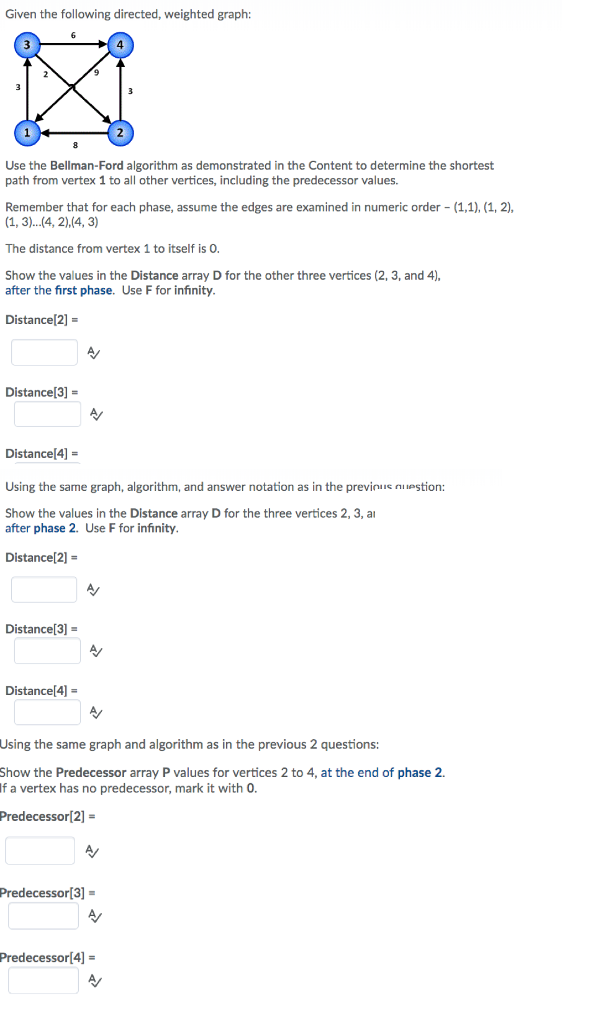
Task: Select vertex 3 in the graph diagram
Action: pos(26,44)
